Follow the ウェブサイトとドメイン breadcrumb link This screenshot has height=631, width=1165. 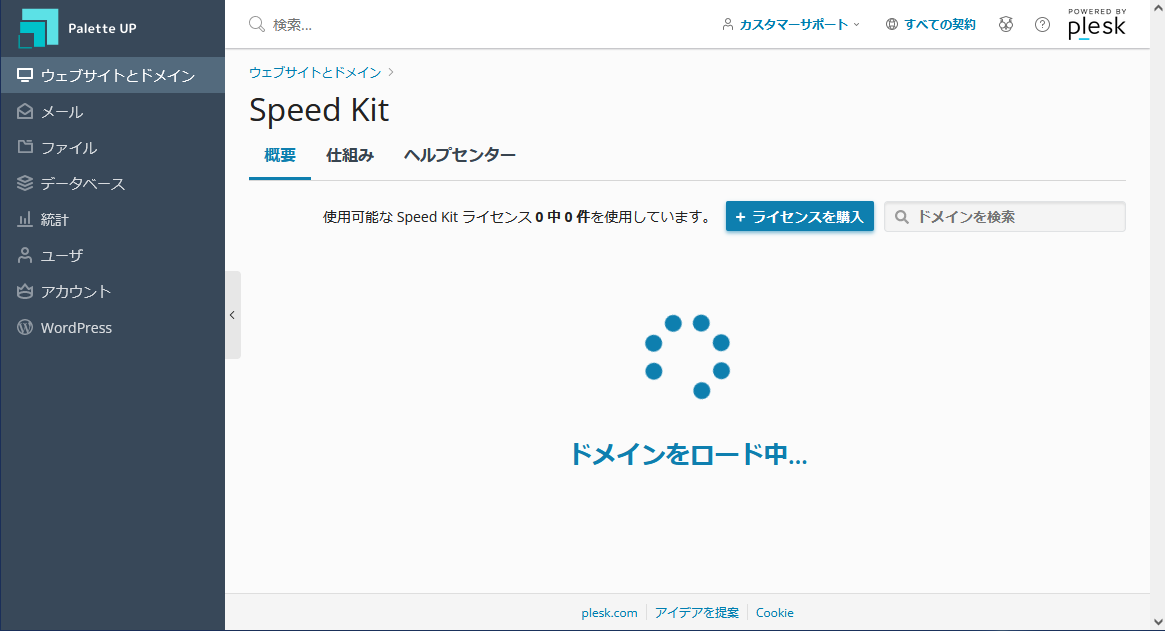point(315,72)
